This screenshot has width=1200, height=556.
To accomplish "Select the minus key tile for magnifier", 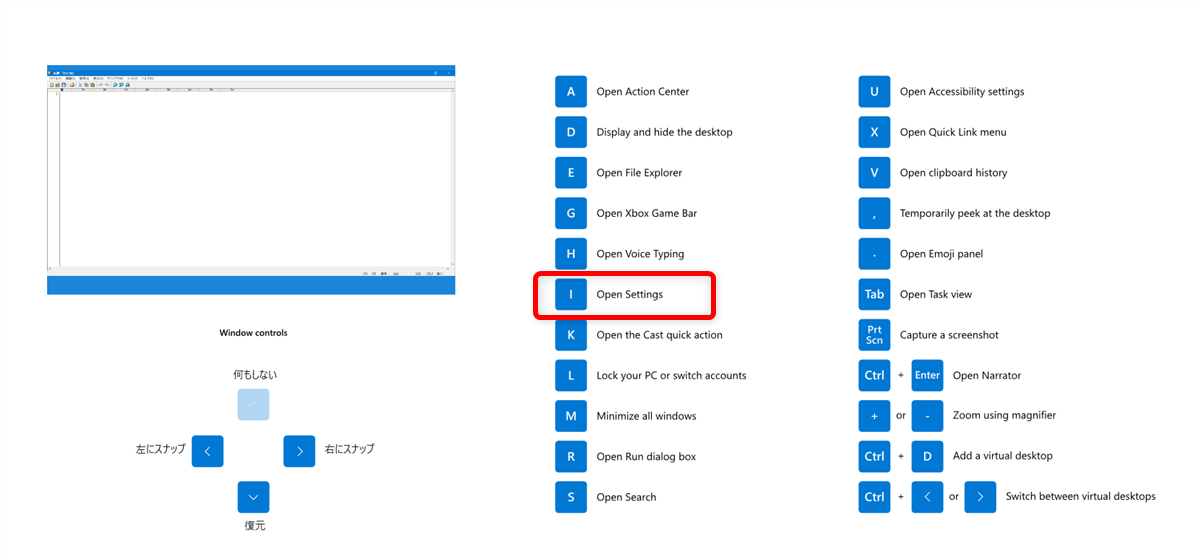I will 927,416.
